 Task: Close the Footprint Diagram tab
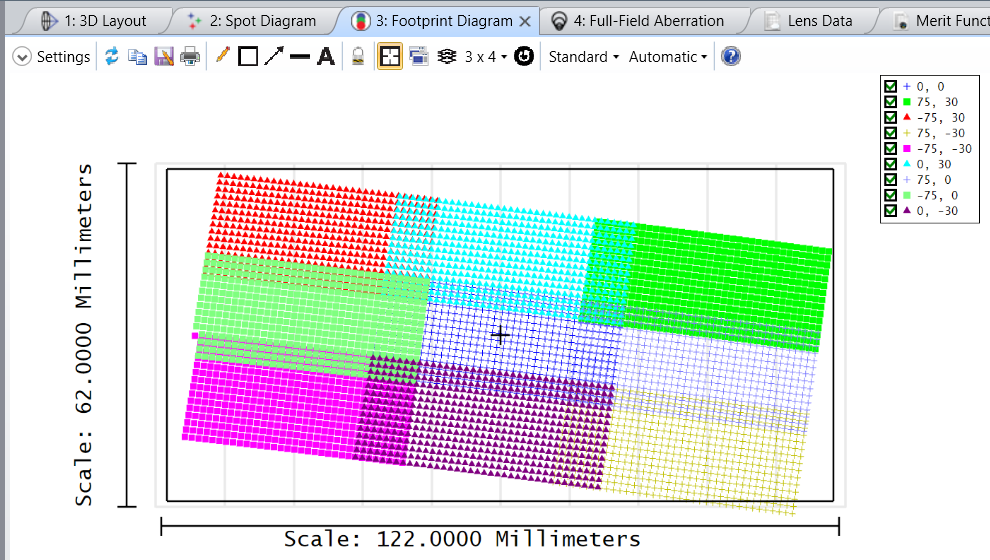click(525, 21)
